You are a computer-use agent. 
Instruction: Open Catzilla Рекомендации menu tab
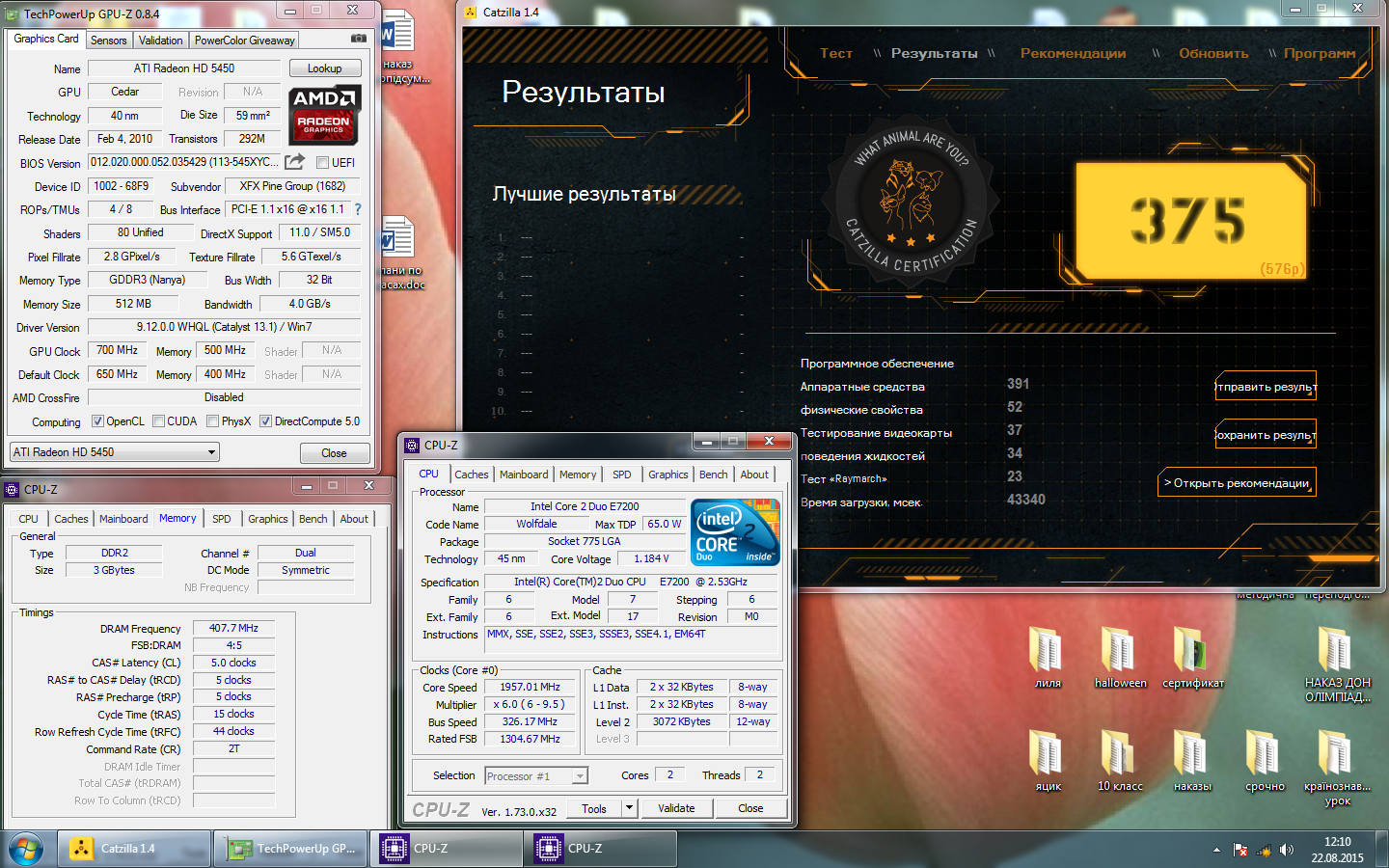point(1074,53)
